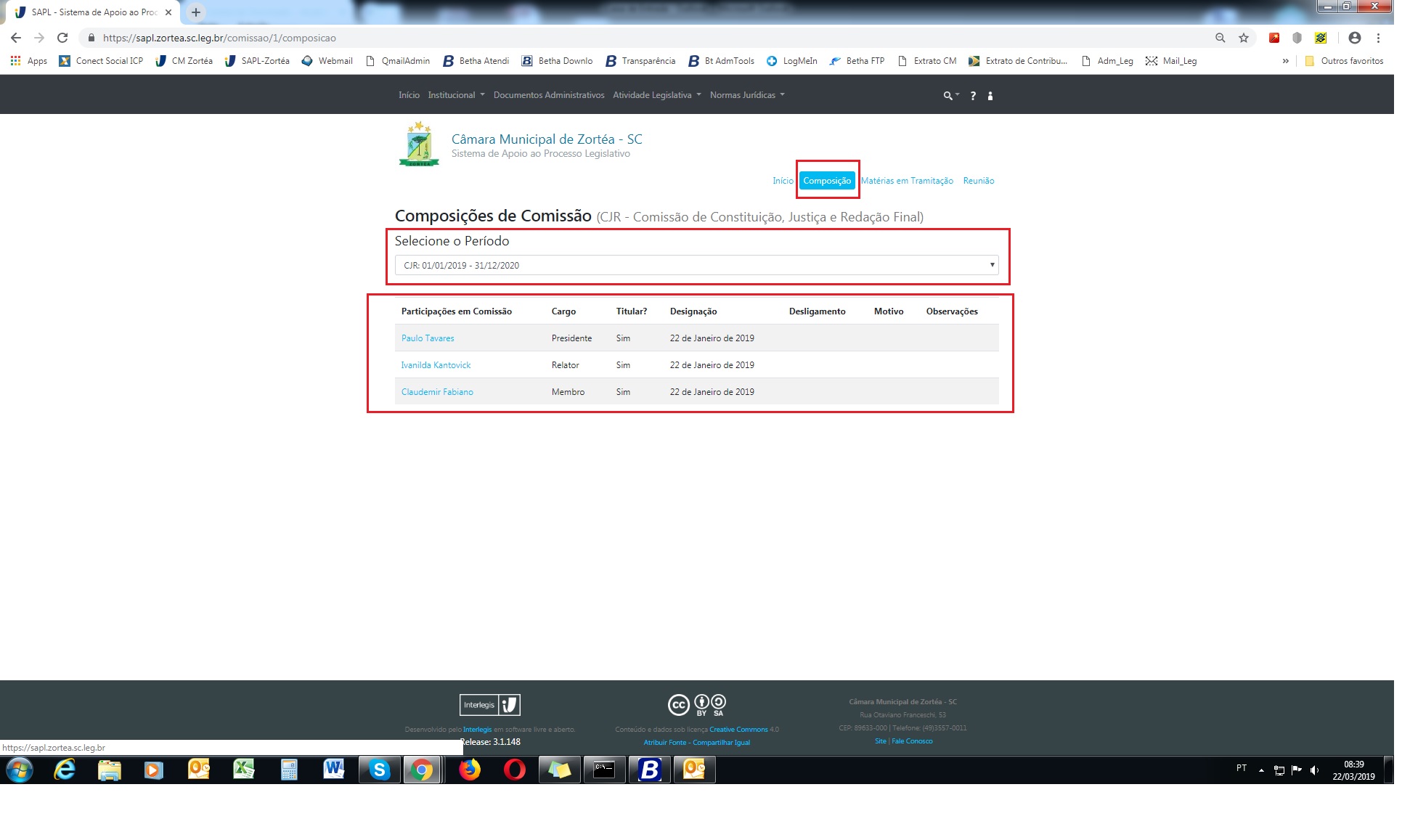Click the Creative Commons license icon
The width and height of the screenshot is (1410, 840).
click(x=696, y=704)
